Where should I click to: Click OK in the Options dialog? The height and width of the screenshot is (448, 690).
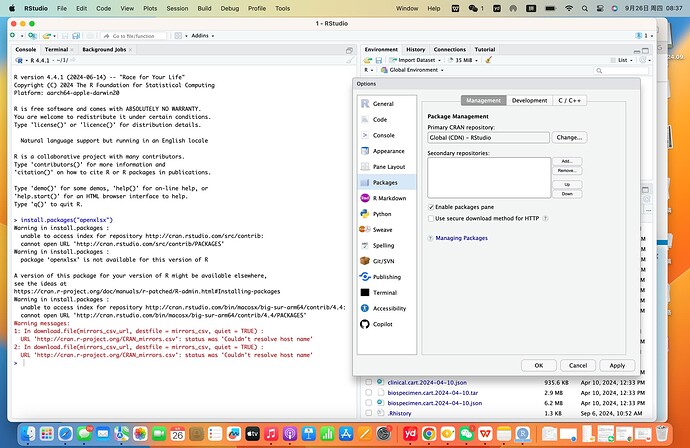(x=539, y=365)
